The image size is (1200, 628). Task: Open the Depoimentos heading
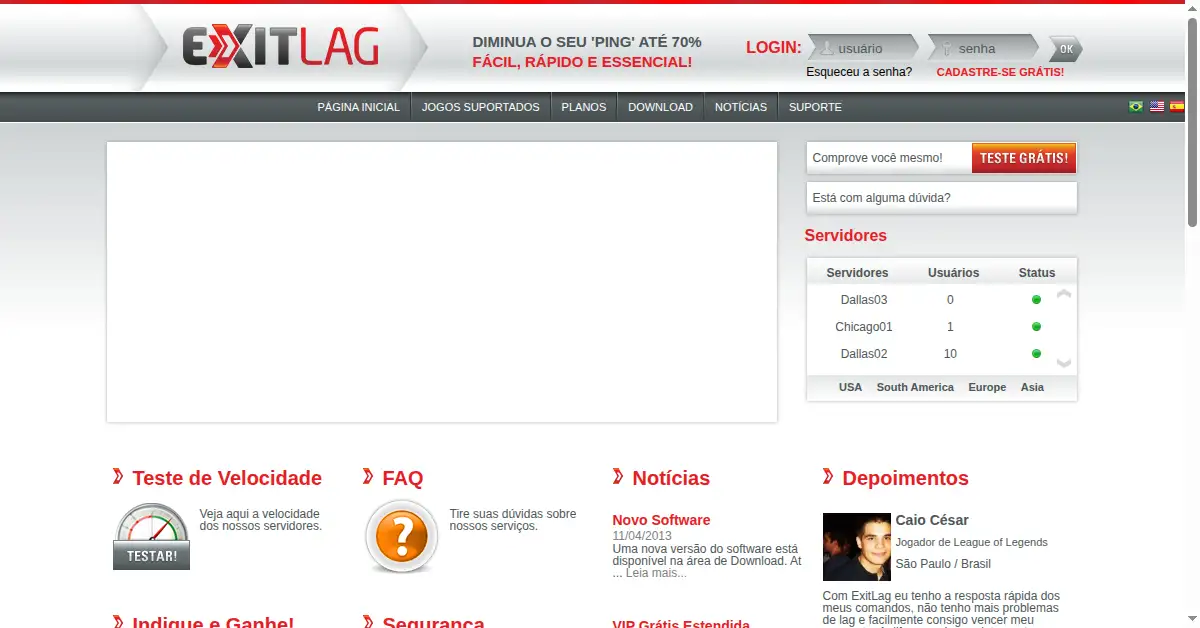[906, 478]
